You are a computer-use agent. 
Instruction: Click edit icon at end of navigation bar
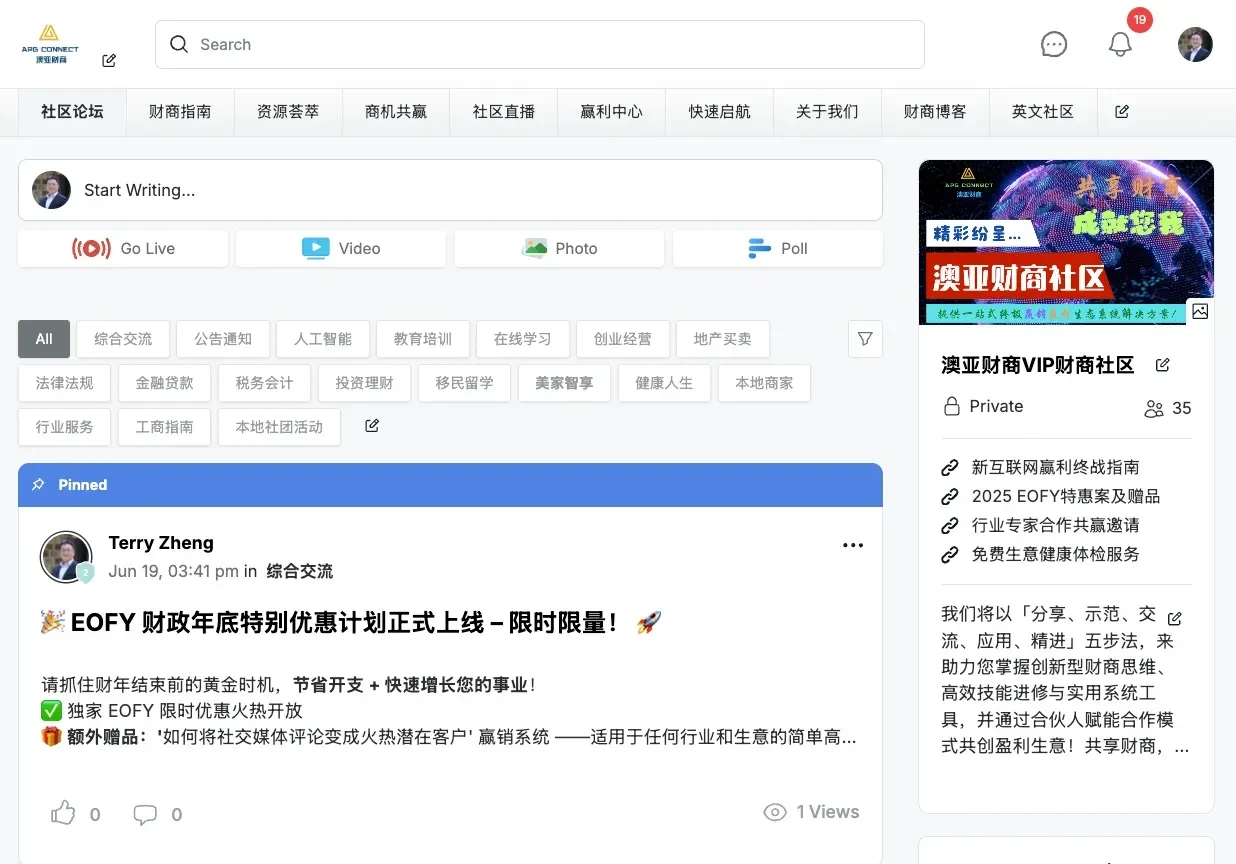[x=1122, y=112]
